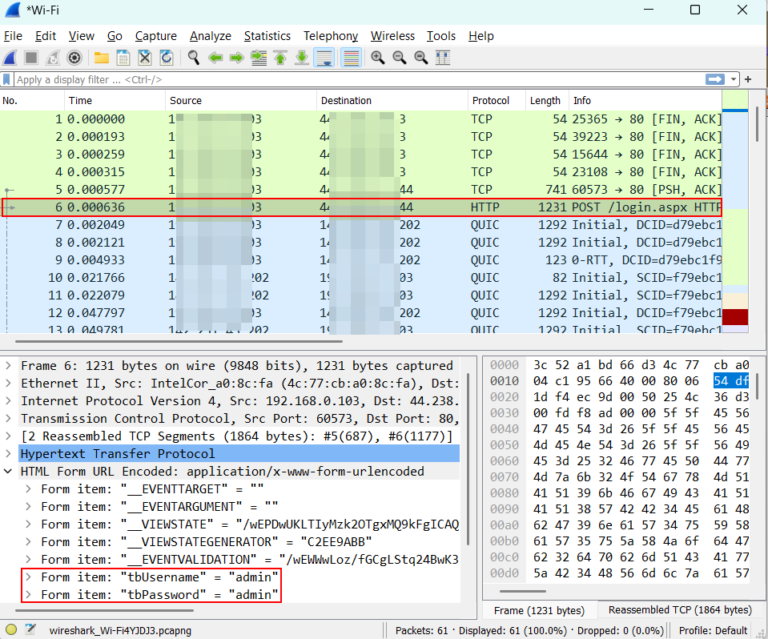Reset text to normal size

point(421,58)
